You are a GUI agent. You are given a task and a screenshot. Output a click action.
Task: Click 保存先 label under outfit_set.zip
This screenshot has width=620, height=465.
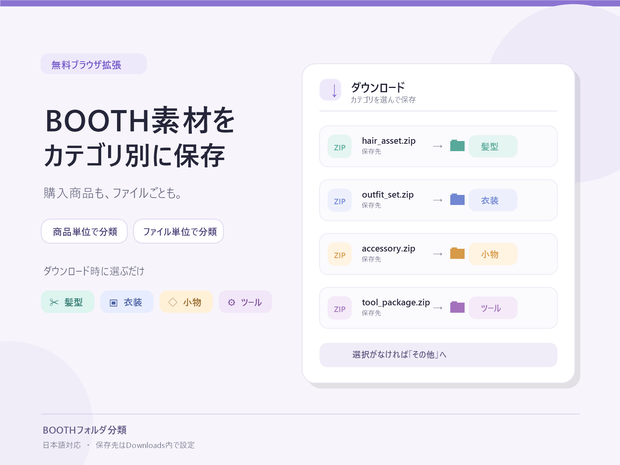371,205
